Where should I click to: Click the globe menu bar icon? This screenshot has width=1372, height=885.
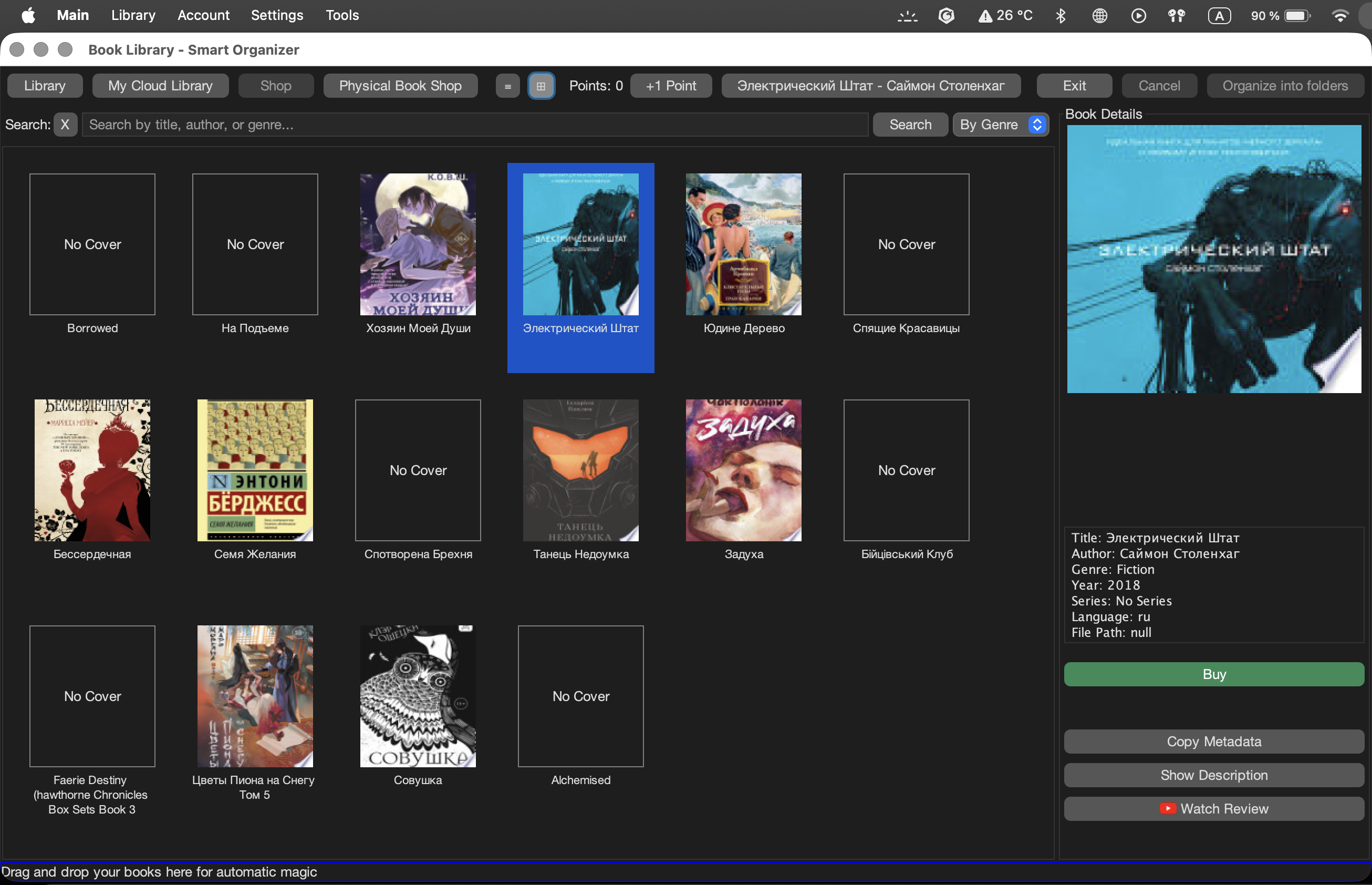[1100, 16]
